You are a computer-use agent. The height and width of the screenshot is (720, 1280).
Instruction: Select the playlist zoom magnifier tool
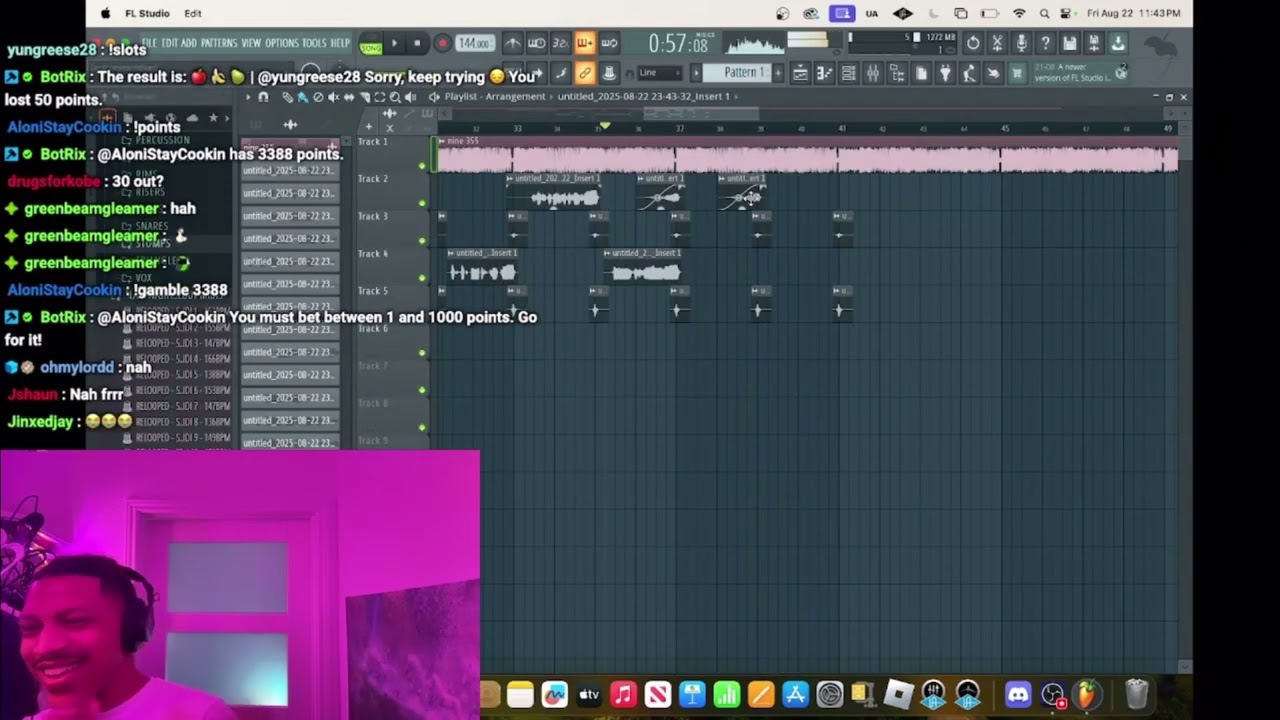point(395,97)
